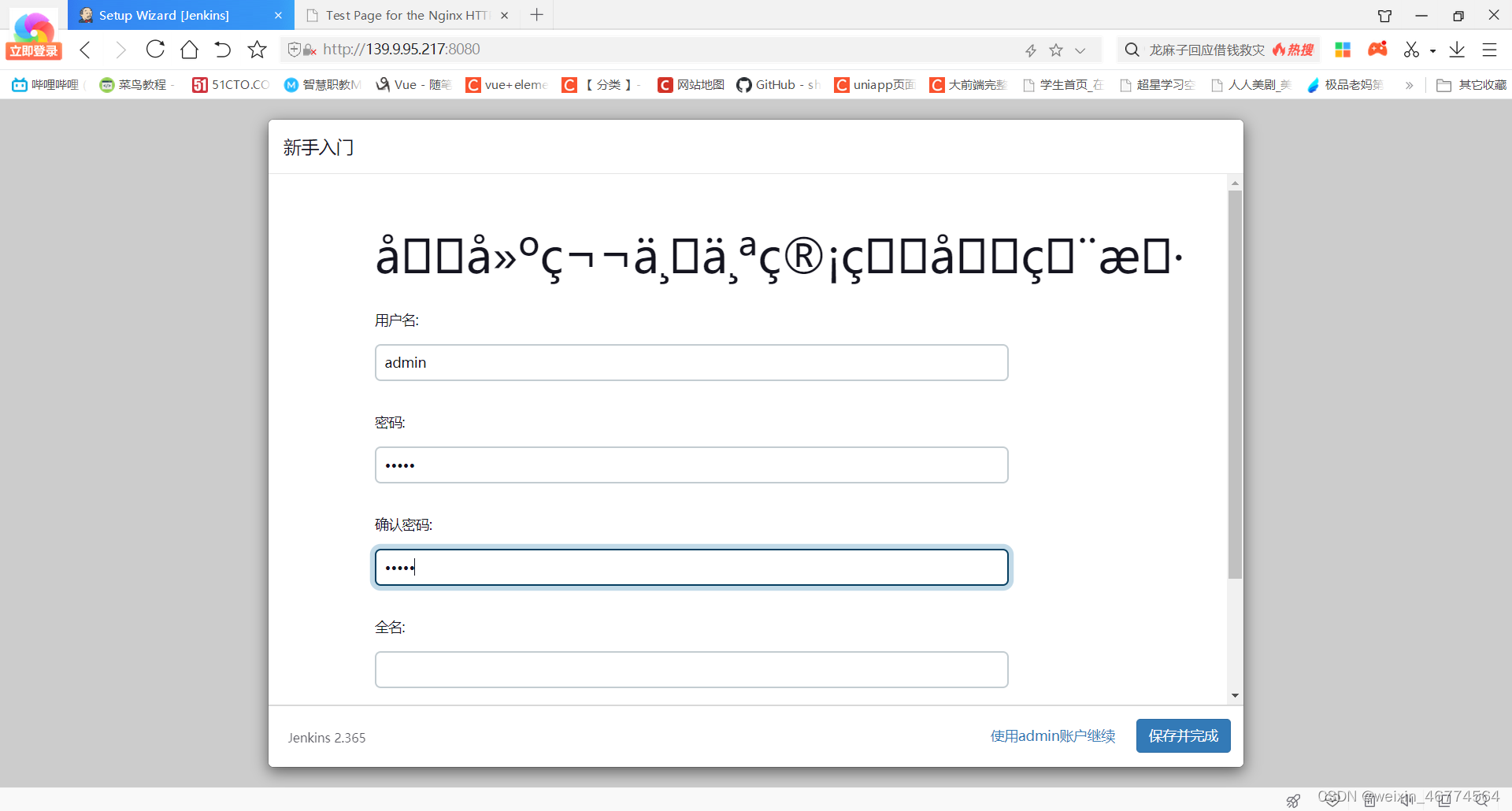
Task: Open the 【分类】 bookmark
Action: point(600,84)
